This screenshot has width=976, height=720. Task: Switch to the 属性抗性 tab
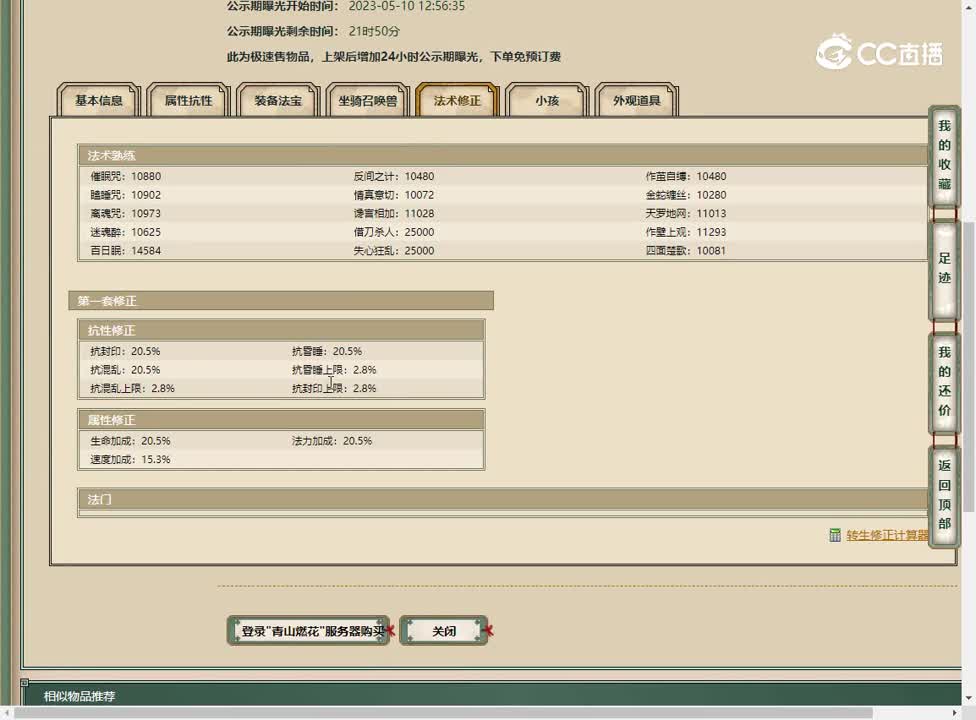[x=188, y=100]
